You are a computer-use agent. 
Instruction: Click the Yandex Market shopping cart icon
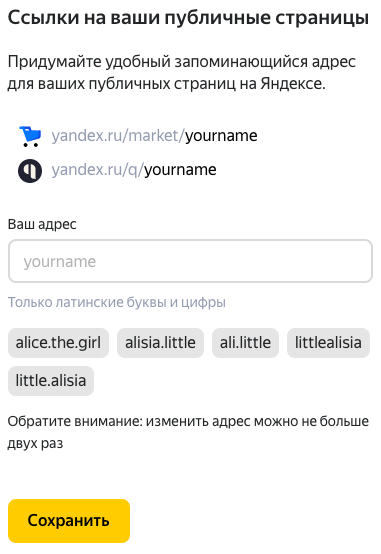coord(30,136)
